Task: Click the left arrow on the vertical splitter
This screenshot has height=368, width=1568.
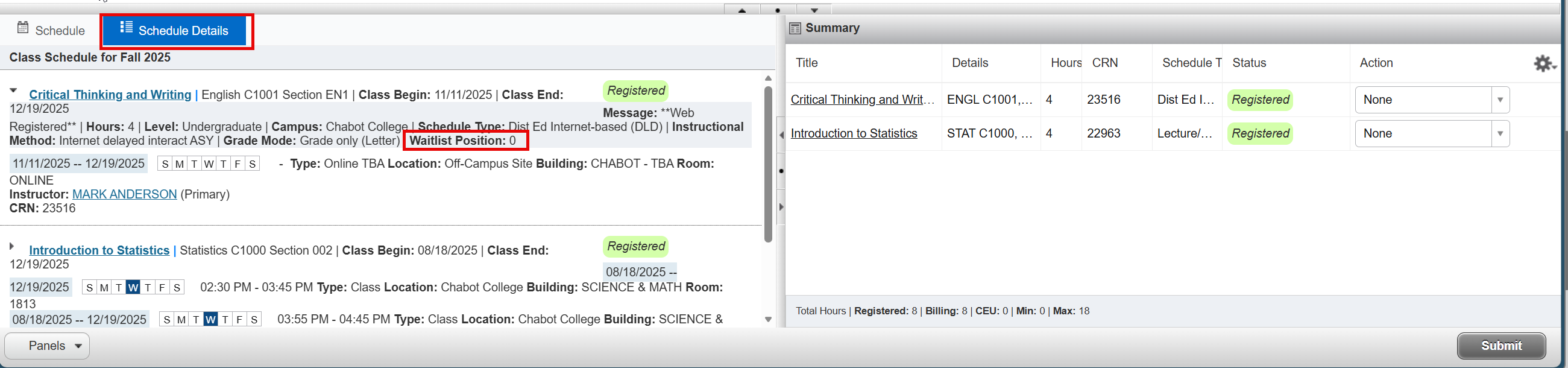Action: point(781,135)
